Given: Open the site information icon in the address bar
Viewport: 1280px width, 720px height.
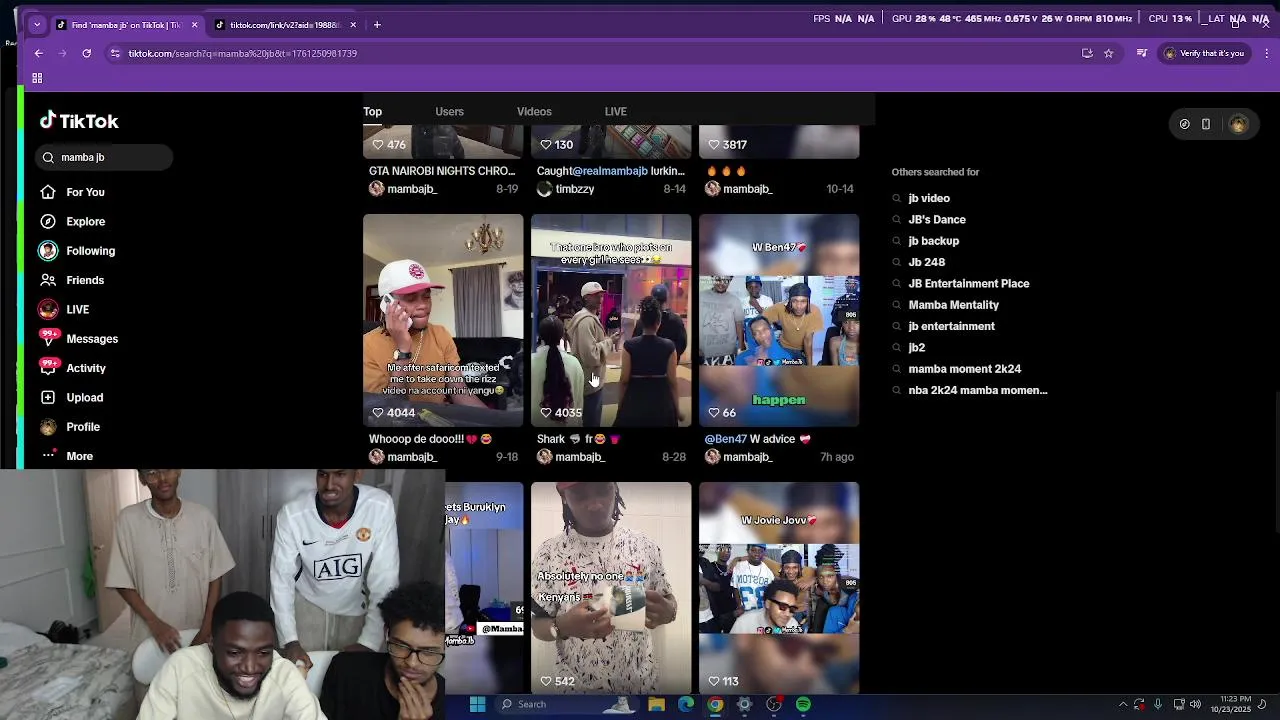Looking at the screenshot, I should click(x=116, y=53).
